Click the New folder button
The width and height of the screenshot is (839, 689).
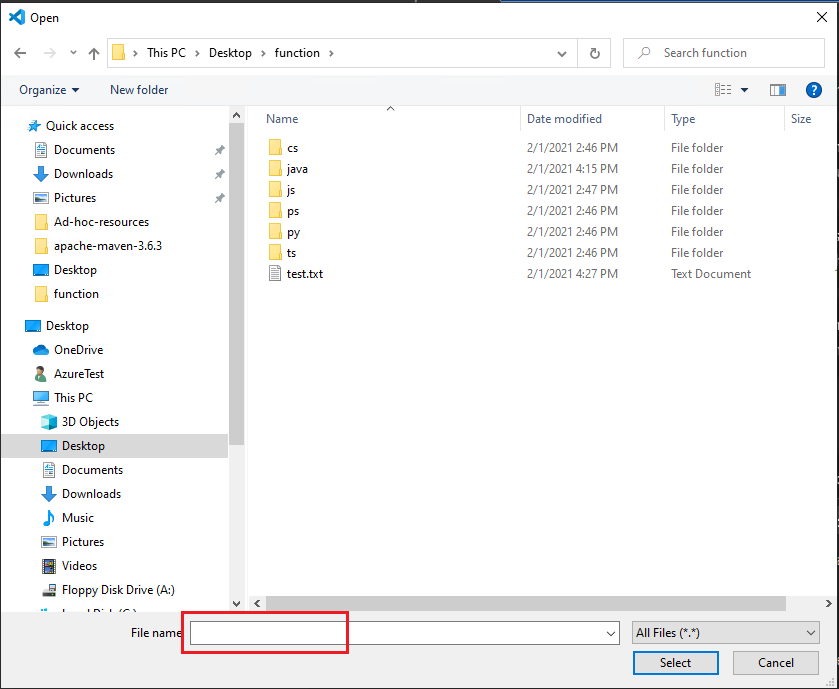coord(138,89)
